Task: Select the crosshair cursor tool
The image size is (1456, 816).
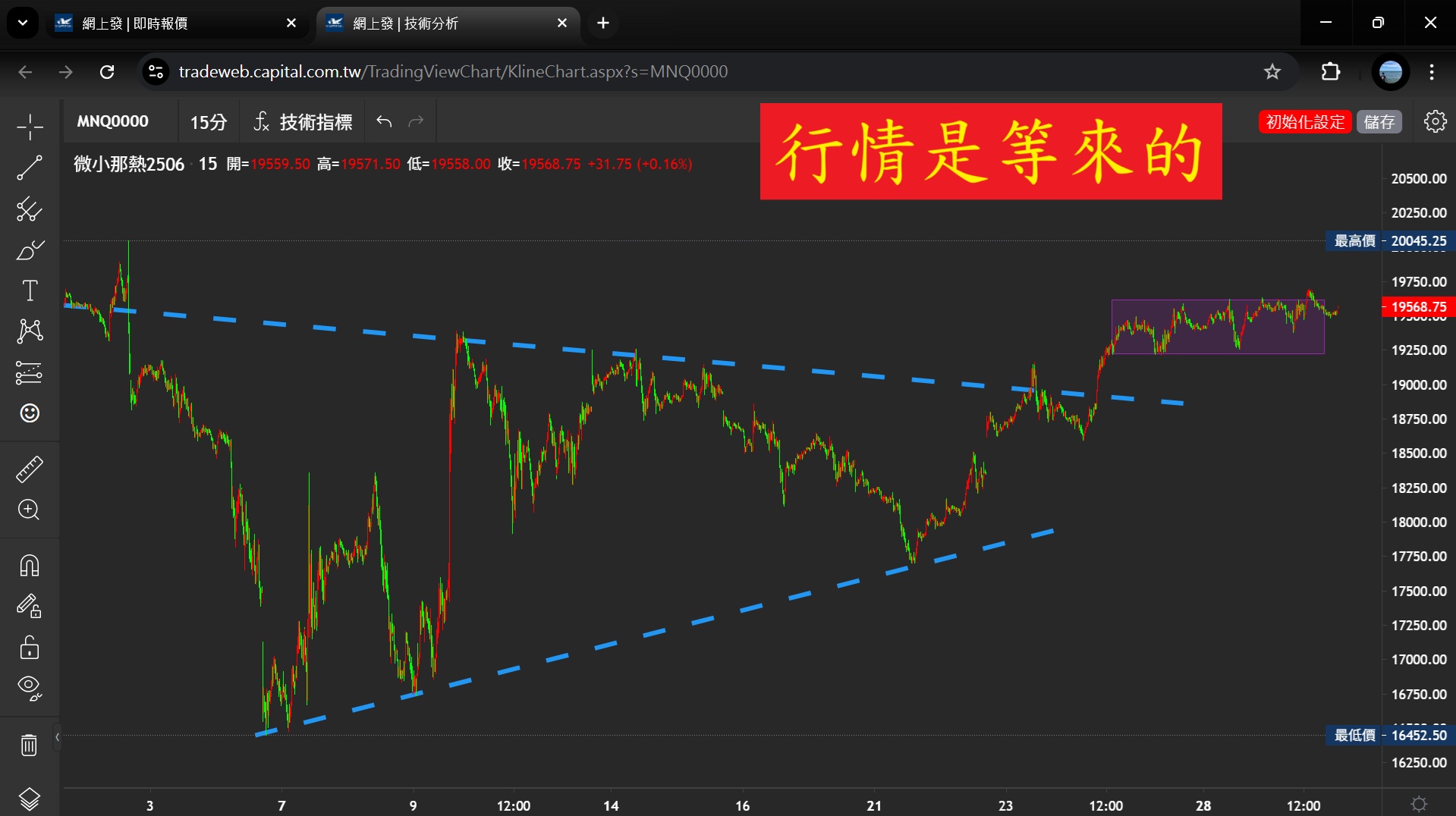Action: (30, 127)
